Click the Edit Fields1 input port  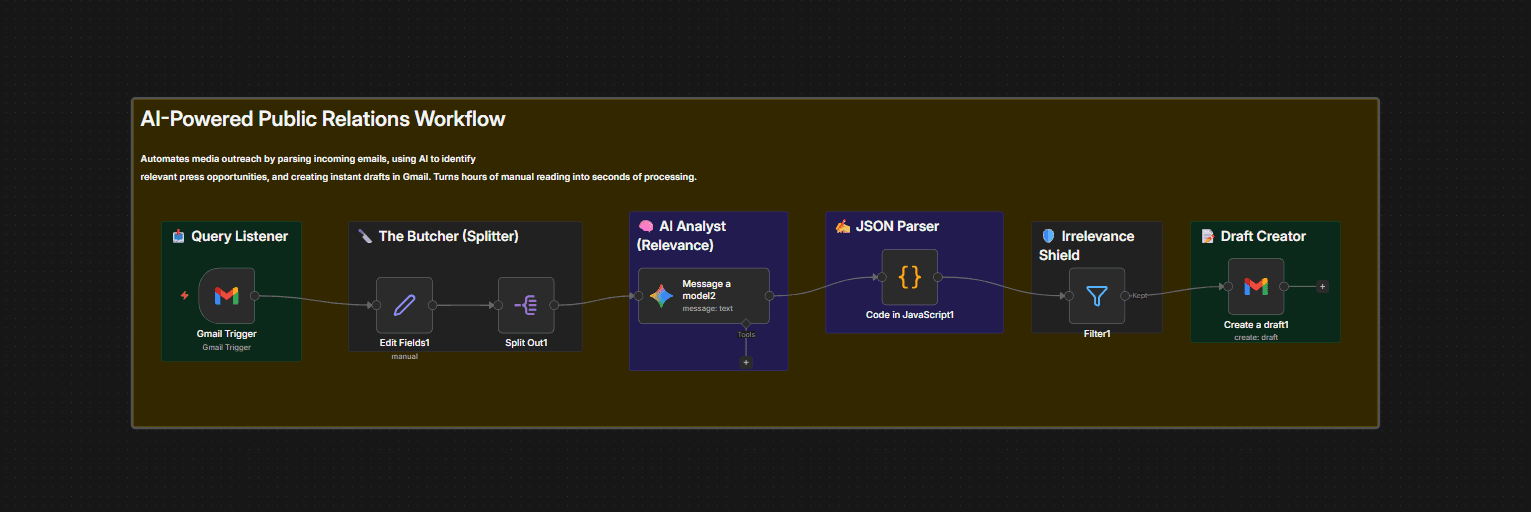pos(376,305)
